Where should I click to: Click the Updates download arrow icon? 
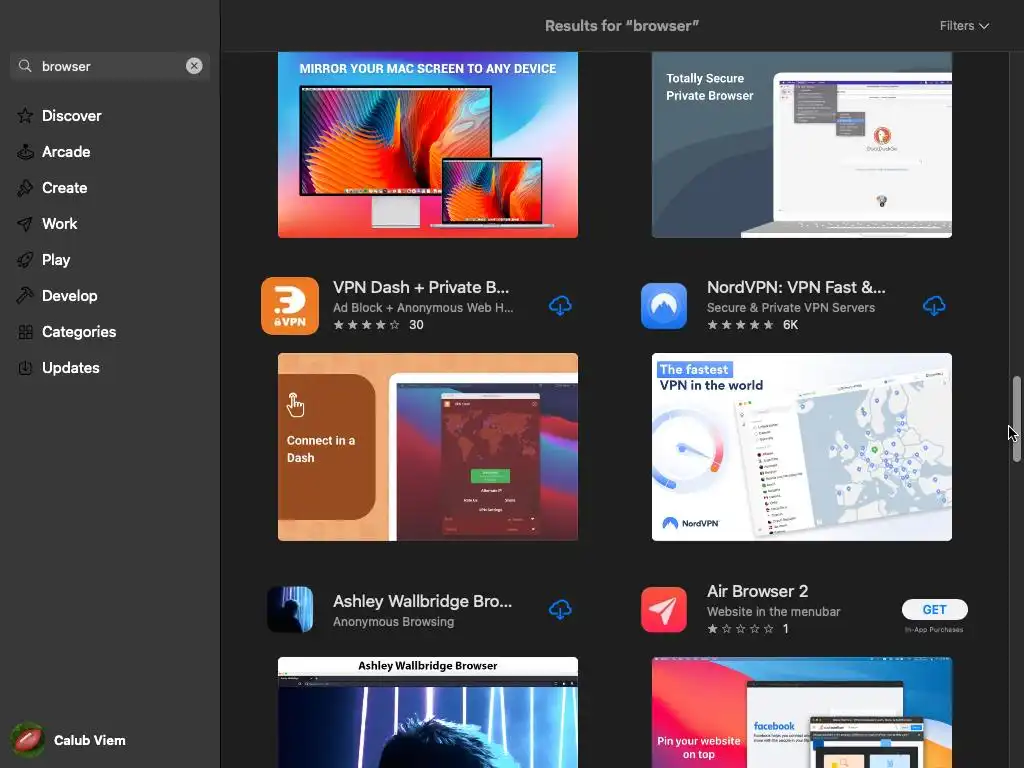click(x=25, y=368)
